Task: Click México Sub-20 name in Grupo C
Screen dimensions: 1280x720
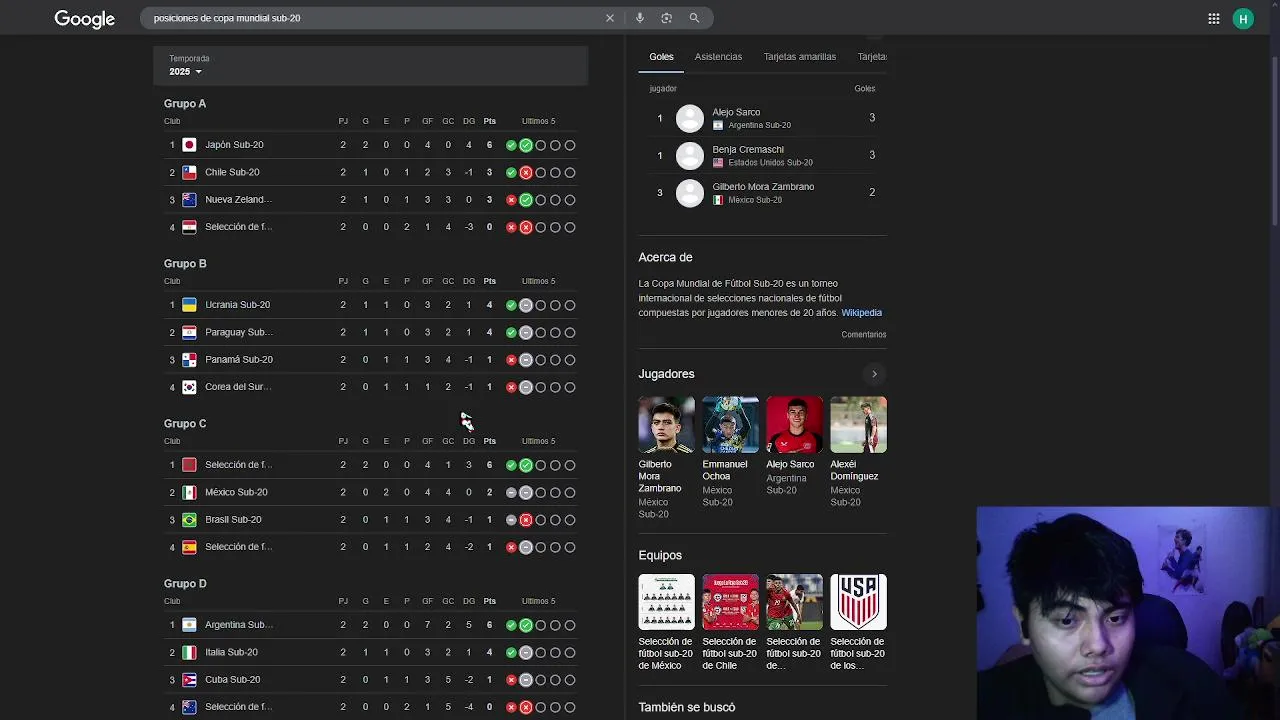Action: click(236, 492)
